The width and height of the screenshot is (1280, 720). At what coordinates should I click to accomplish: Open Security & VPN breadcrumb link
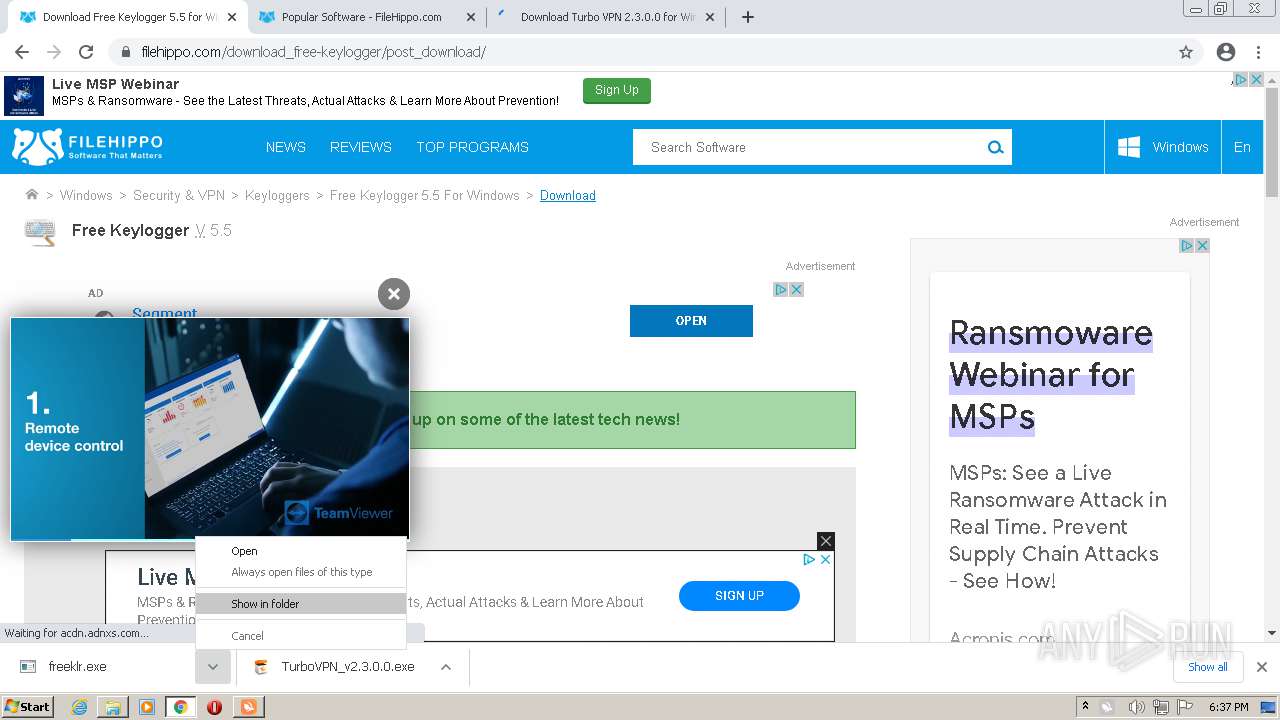coord(179,195)
